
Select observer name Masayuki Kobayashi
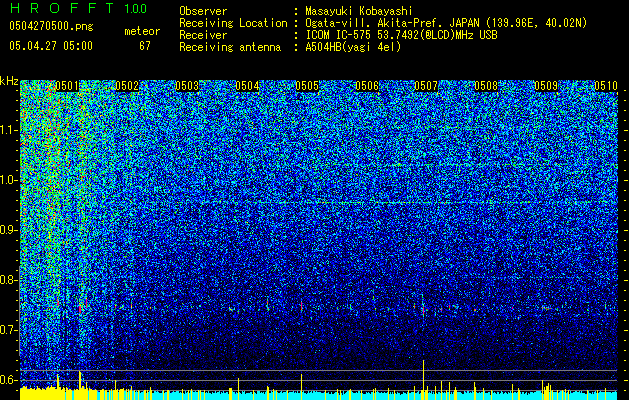coord(358,11)
